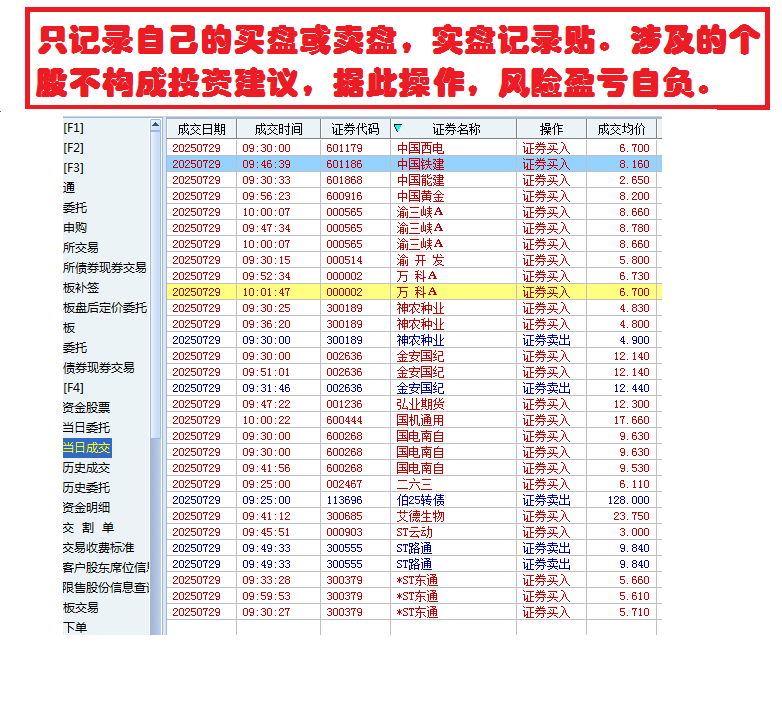Open 债券现券交易 in the sidebar
782x727 pixels.
98,368
